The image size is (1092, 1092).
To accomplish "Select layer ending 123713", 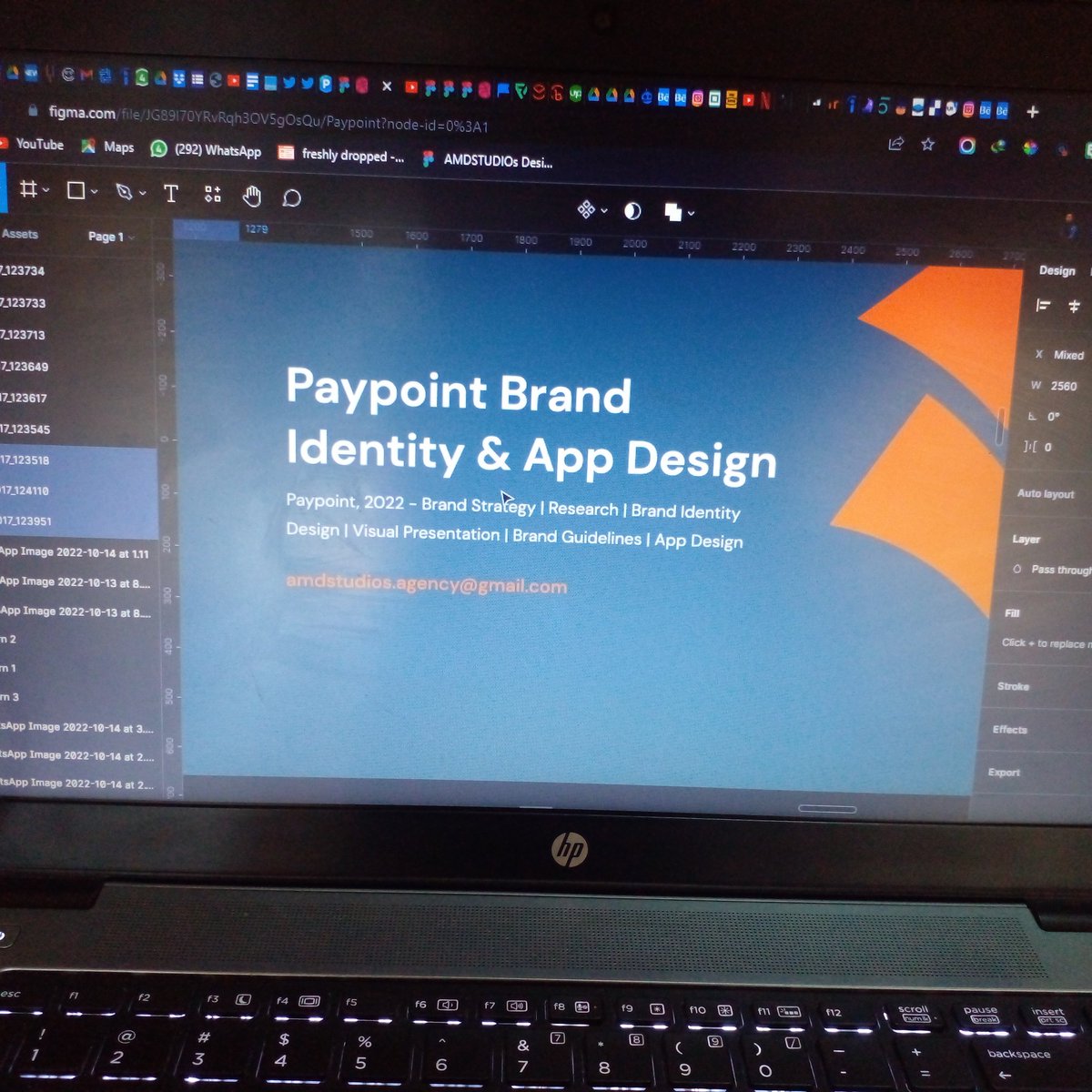I will [x=77, y=335].
